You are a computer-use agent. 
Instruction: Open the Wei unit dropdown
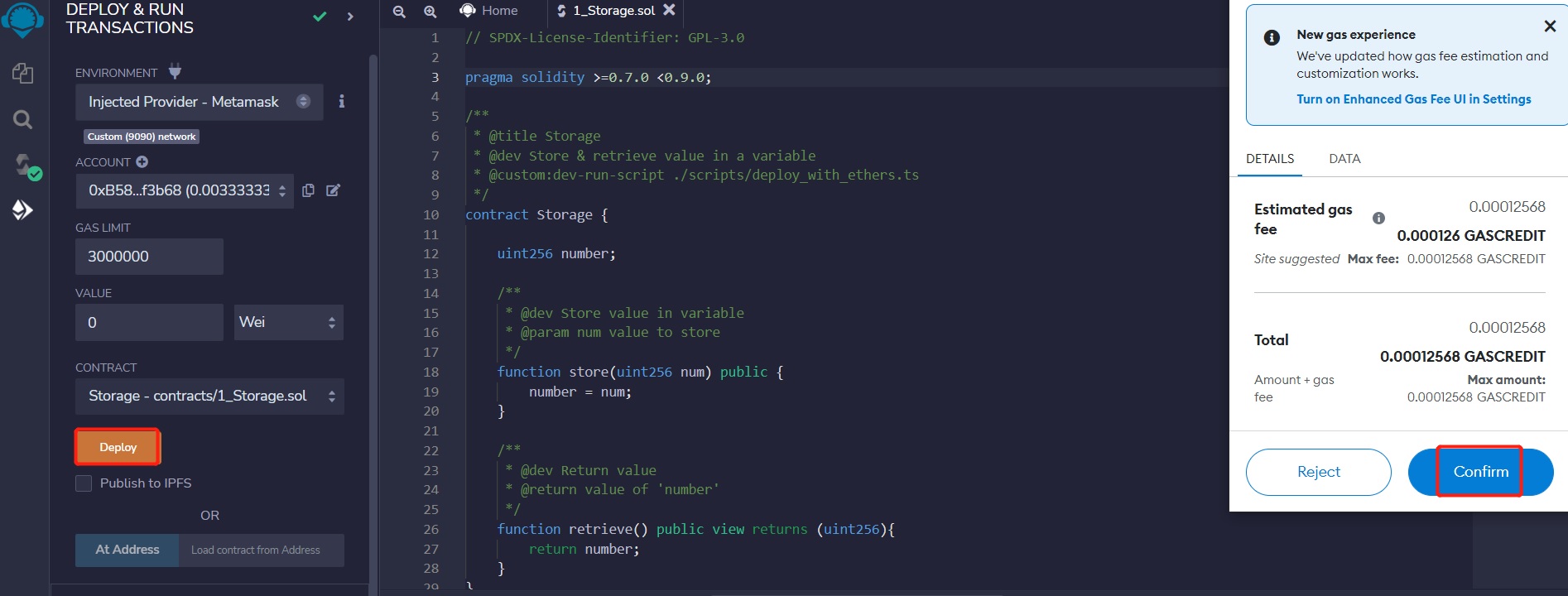(288, 322)
